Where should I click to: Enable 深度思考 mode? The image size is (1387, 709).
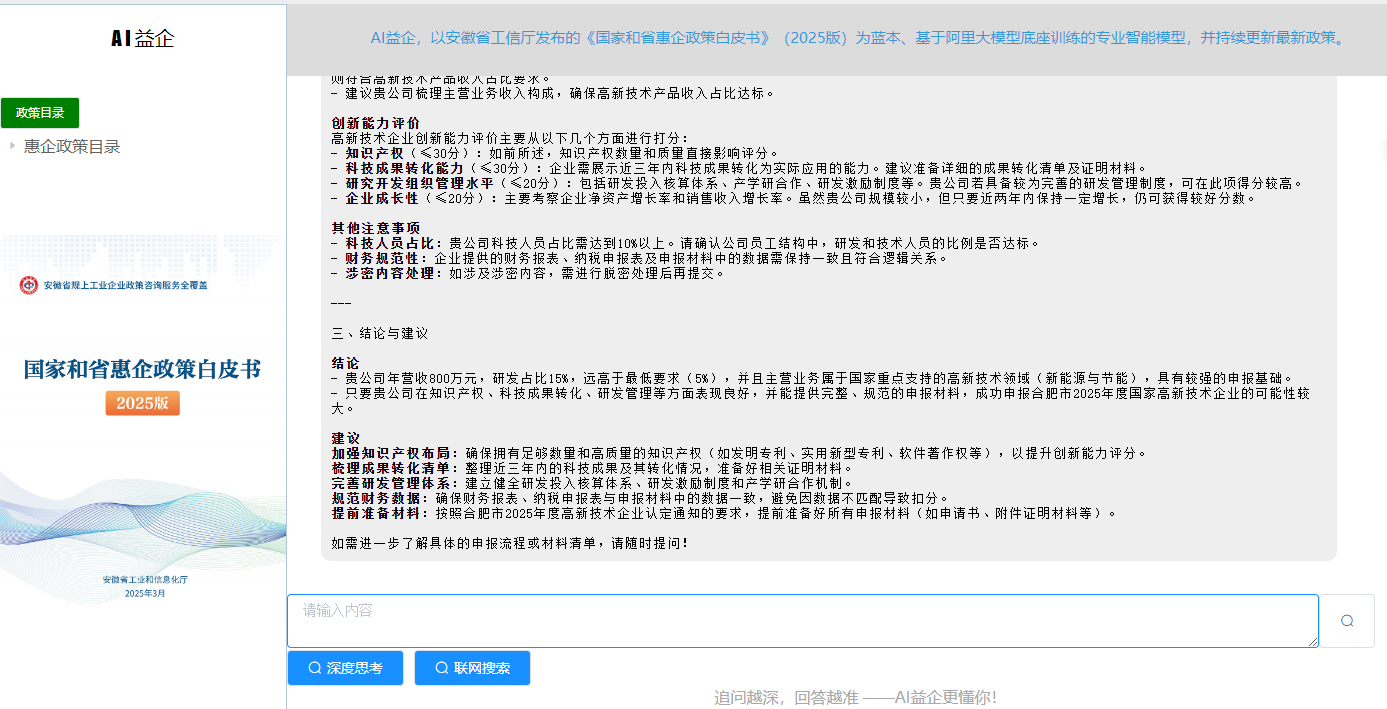point(345,668)
